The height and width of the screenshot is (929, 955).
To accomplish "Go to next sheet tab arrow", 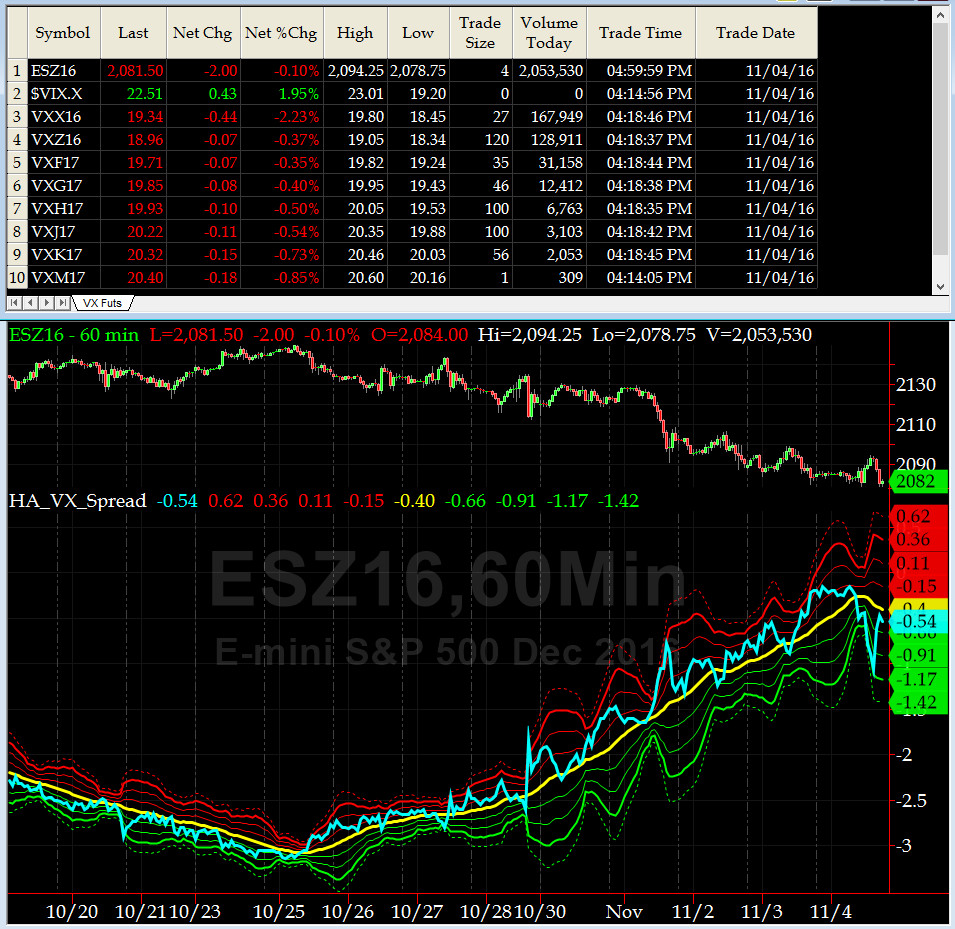I will (x=46, y=303).
